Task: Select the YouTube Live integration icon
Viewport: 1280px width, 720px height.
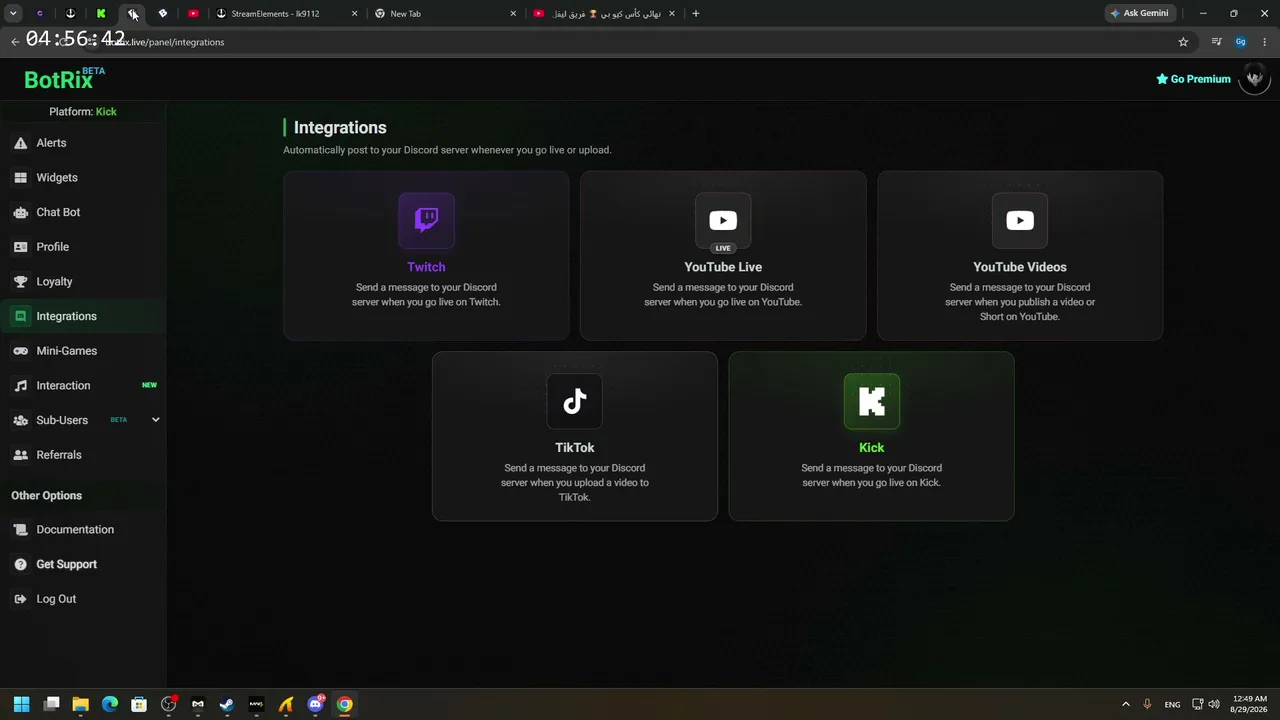Action: tap(723, 221)
